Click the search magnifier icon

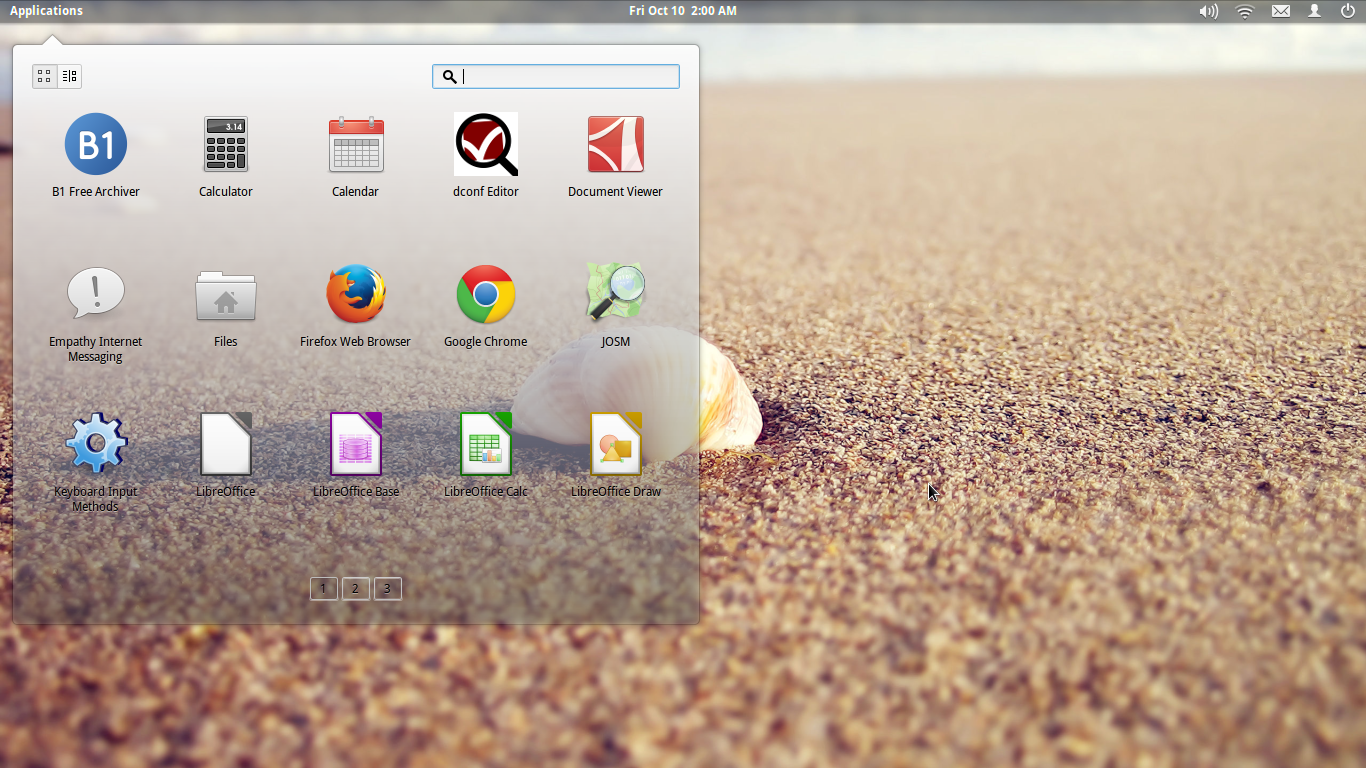click(450, 76)
